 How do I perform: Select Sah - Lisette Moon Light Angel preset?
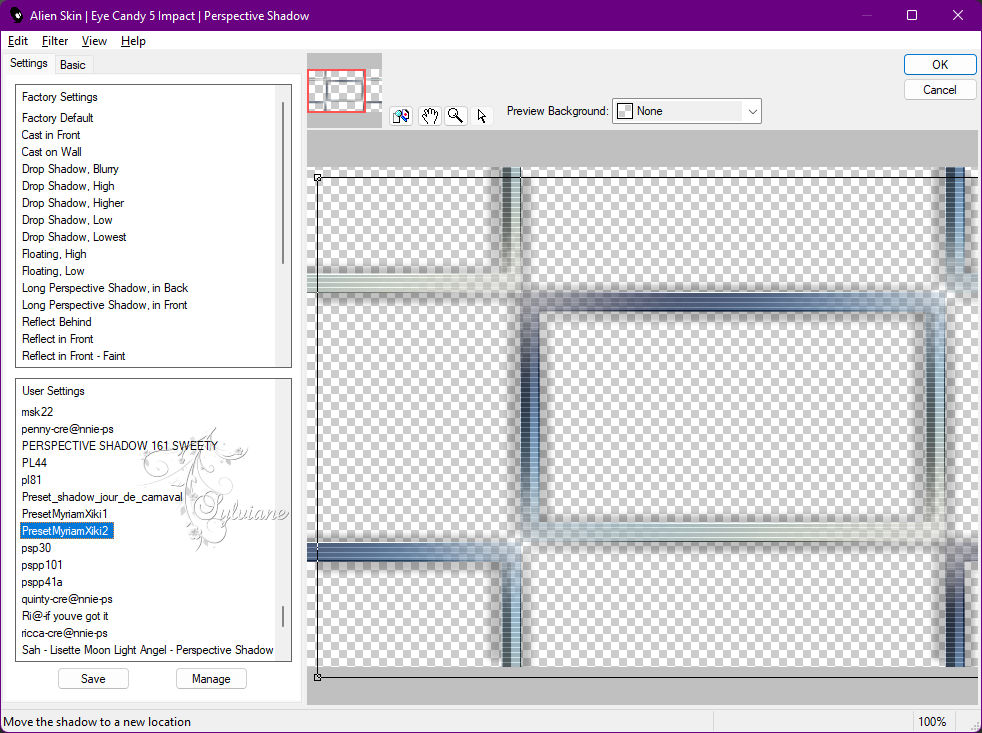coord(147,649)
